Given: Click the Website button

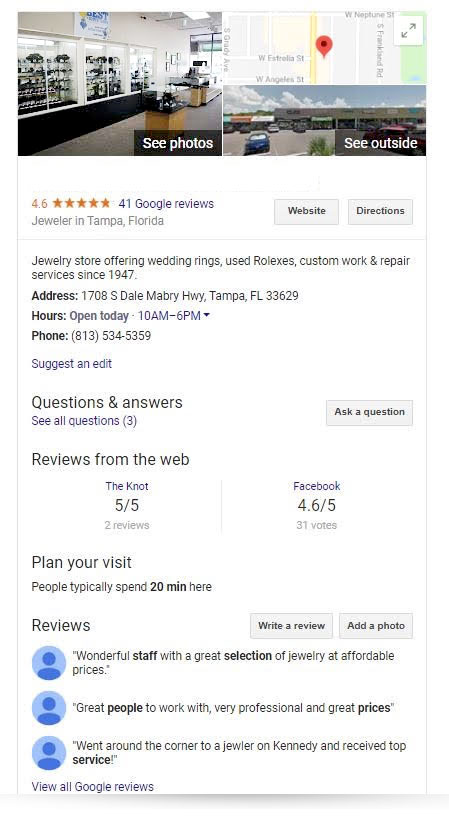Looking at the screenshot, I should (306, 211).
